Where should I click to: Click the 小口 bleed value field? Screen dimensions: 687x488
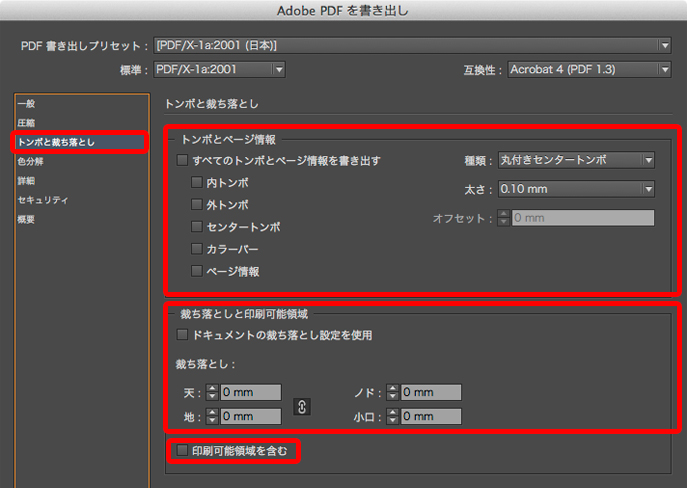tap(431, 416)
